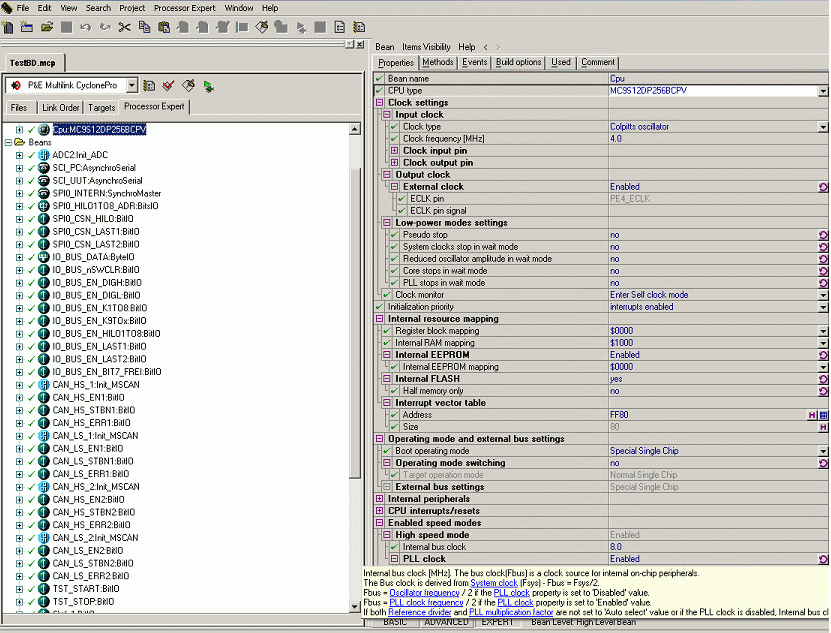Open the Reference divider help link
This screenshot has height=633, width=831.
point(420,612)
